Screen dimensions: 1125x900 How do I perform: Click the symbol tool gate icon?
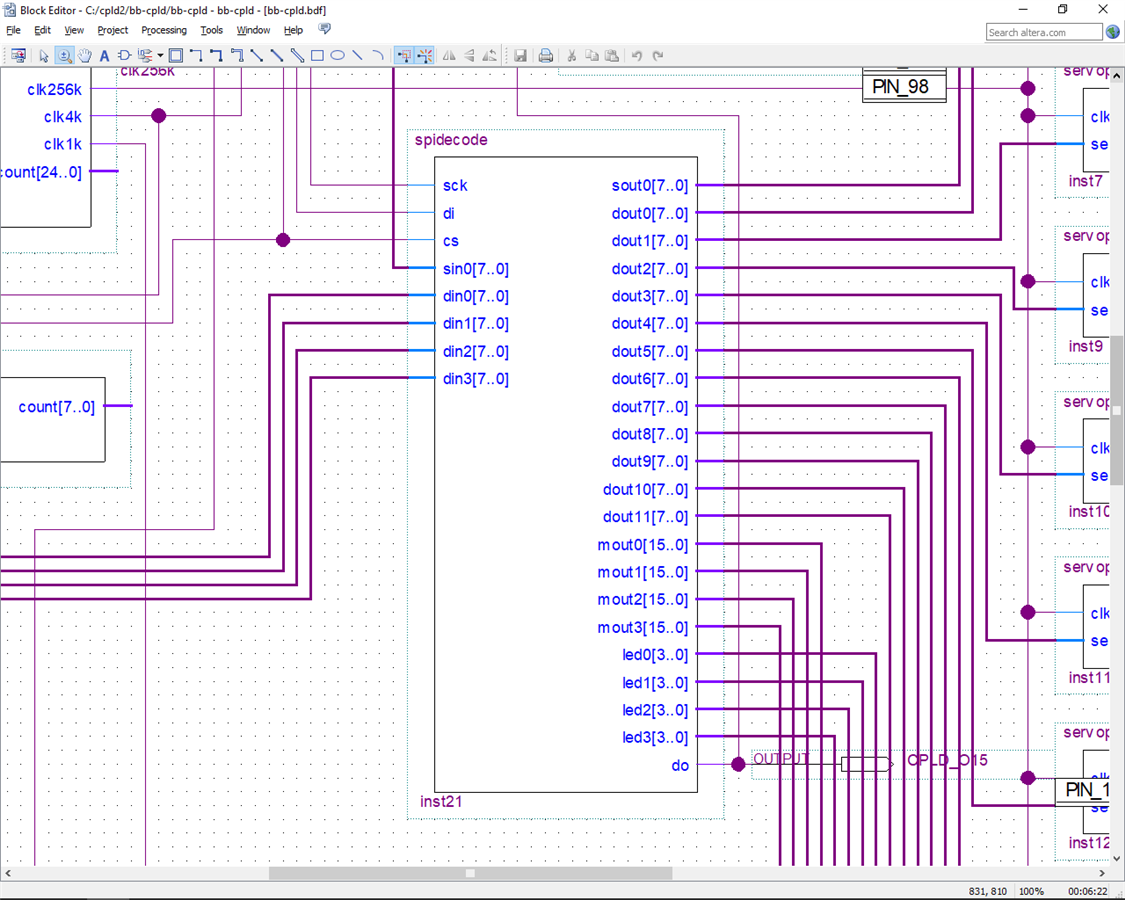[124, 56]
